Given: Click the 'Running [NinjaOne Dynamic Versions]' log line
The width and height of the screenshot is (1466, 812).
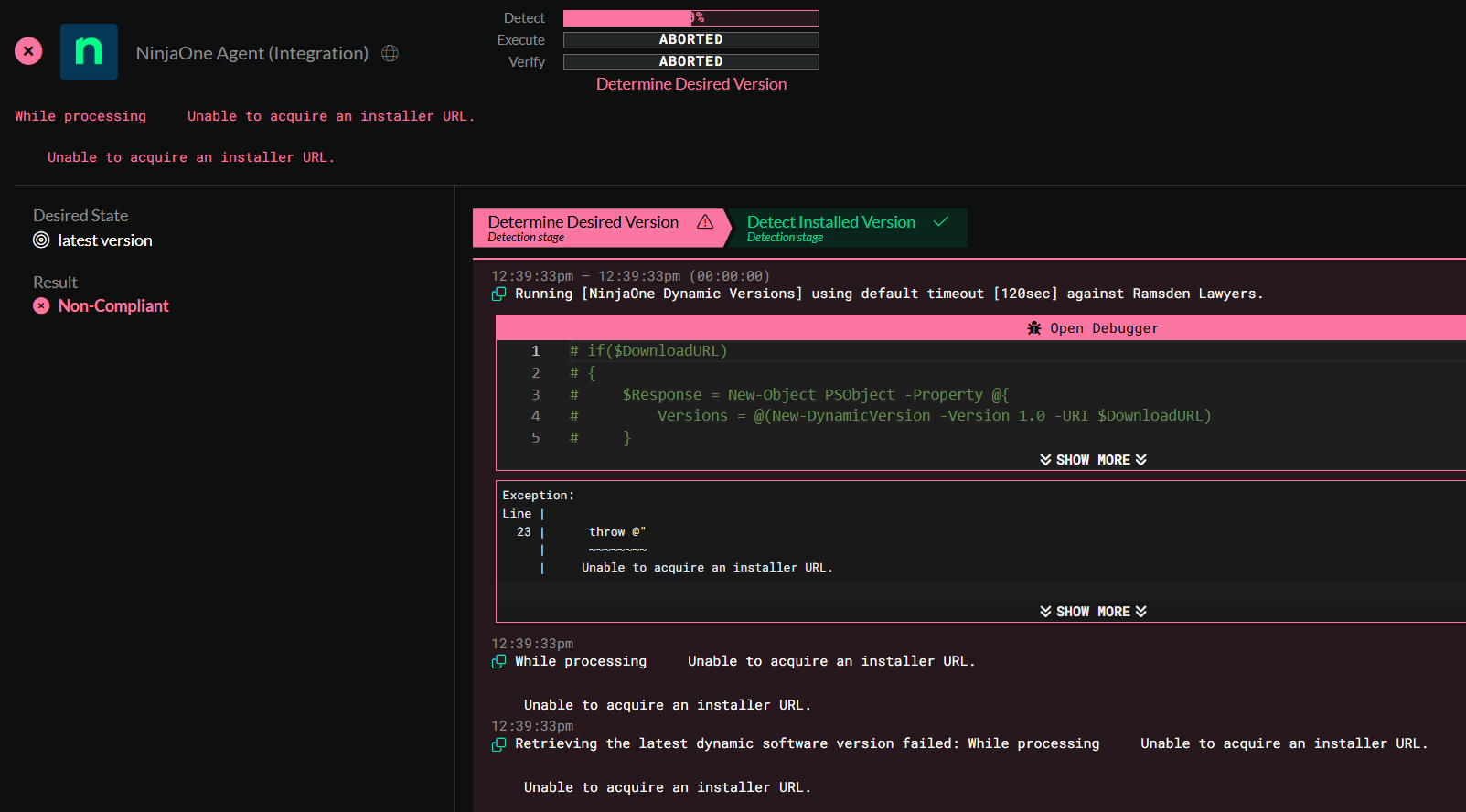Looking at the screenshot, I should [889, 294].
